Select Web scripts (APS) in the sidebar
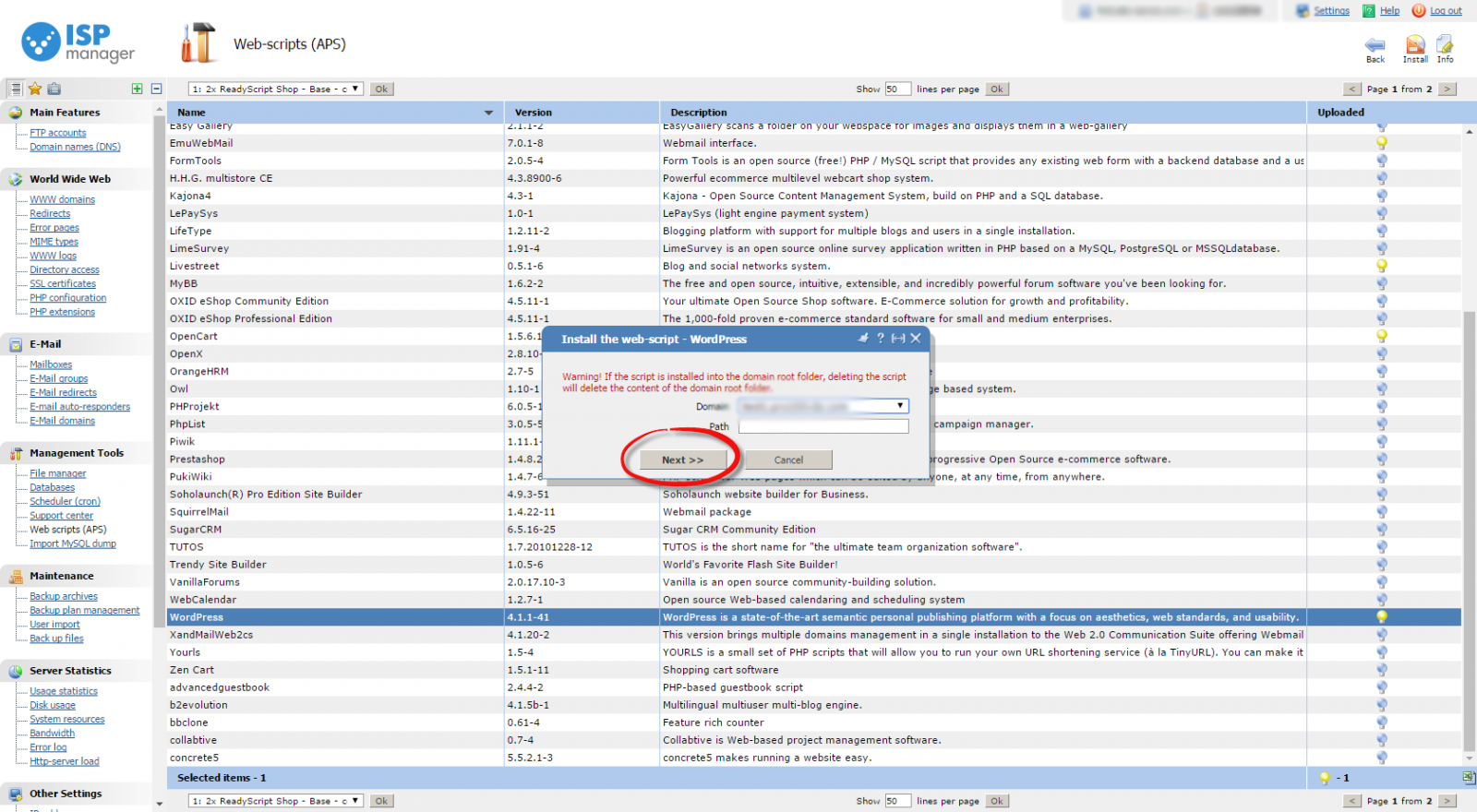Screen dimensions: 1477x812 point(67,530)
